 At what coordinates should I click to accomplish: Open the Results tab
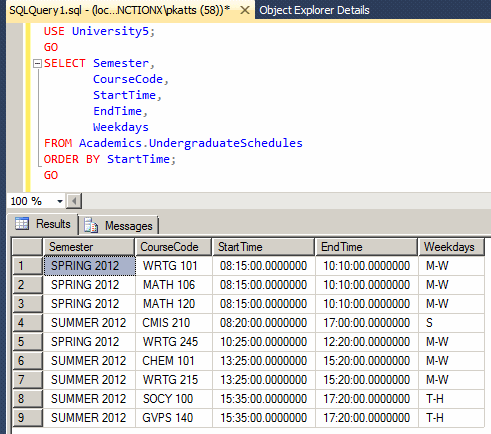coord(43,224)
